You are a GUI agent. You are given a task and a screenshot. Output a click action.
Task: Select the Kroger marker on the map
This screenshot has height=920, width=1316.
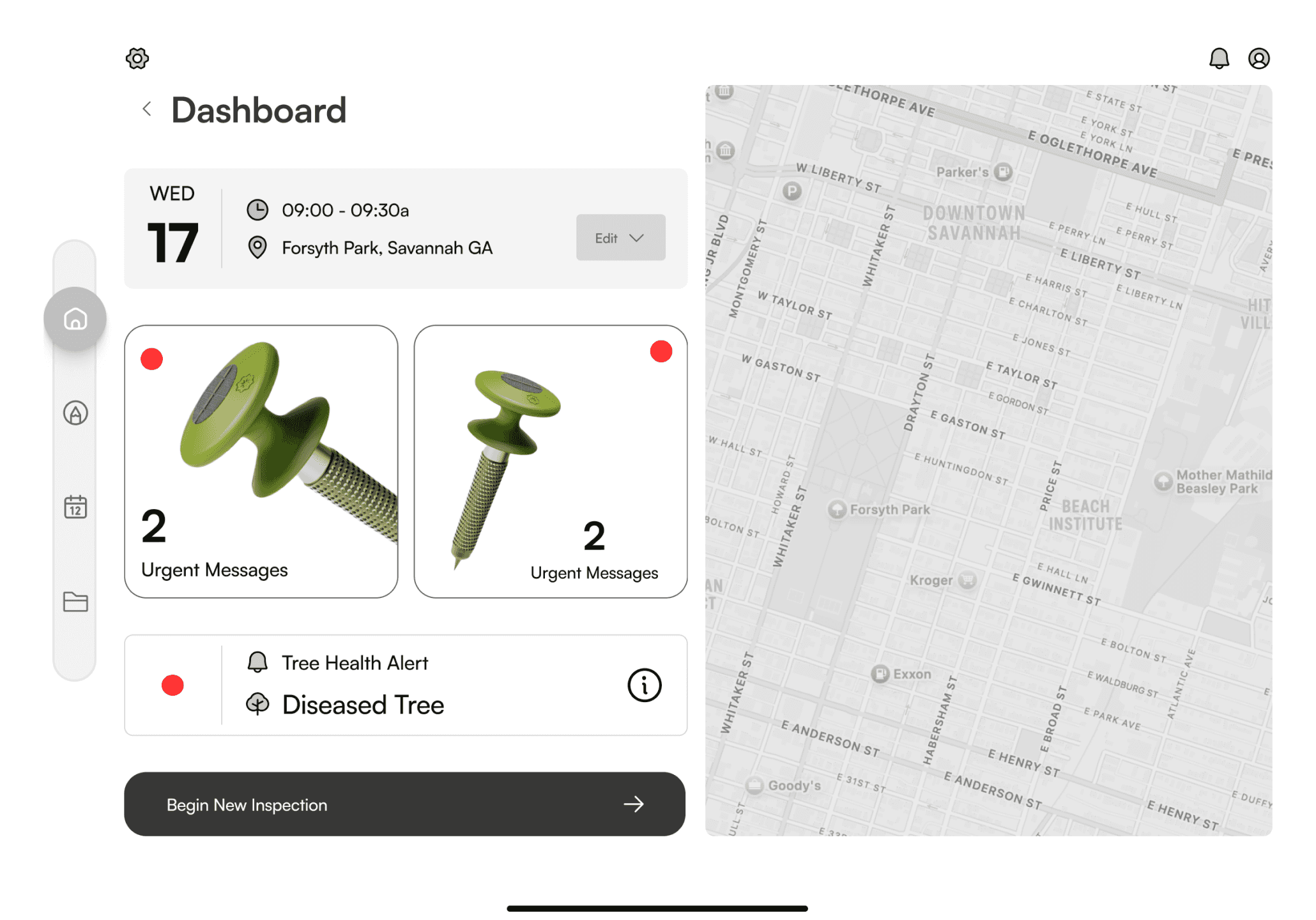(x=968, y=579)
